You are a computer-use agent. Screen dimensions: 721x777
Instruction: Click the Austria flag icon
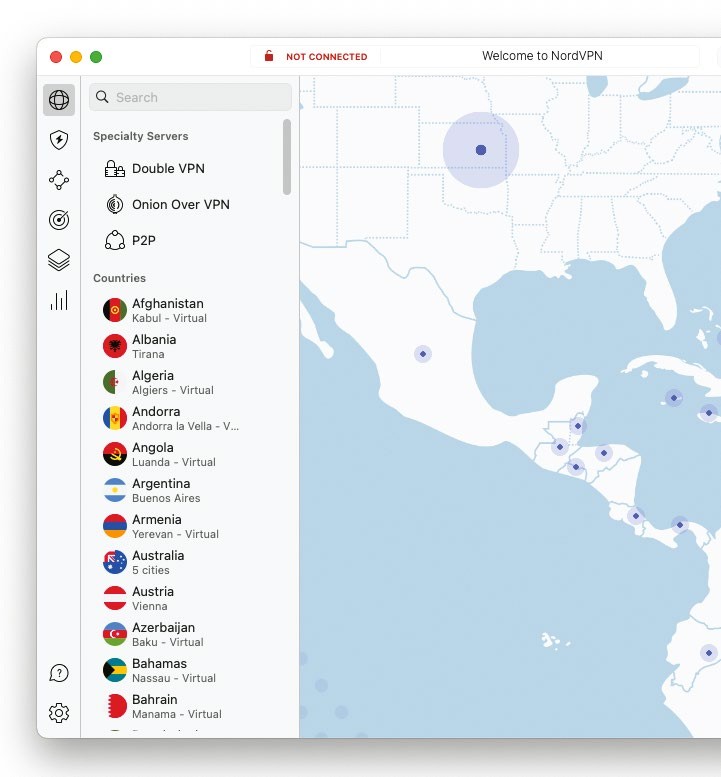pos(115,598)
